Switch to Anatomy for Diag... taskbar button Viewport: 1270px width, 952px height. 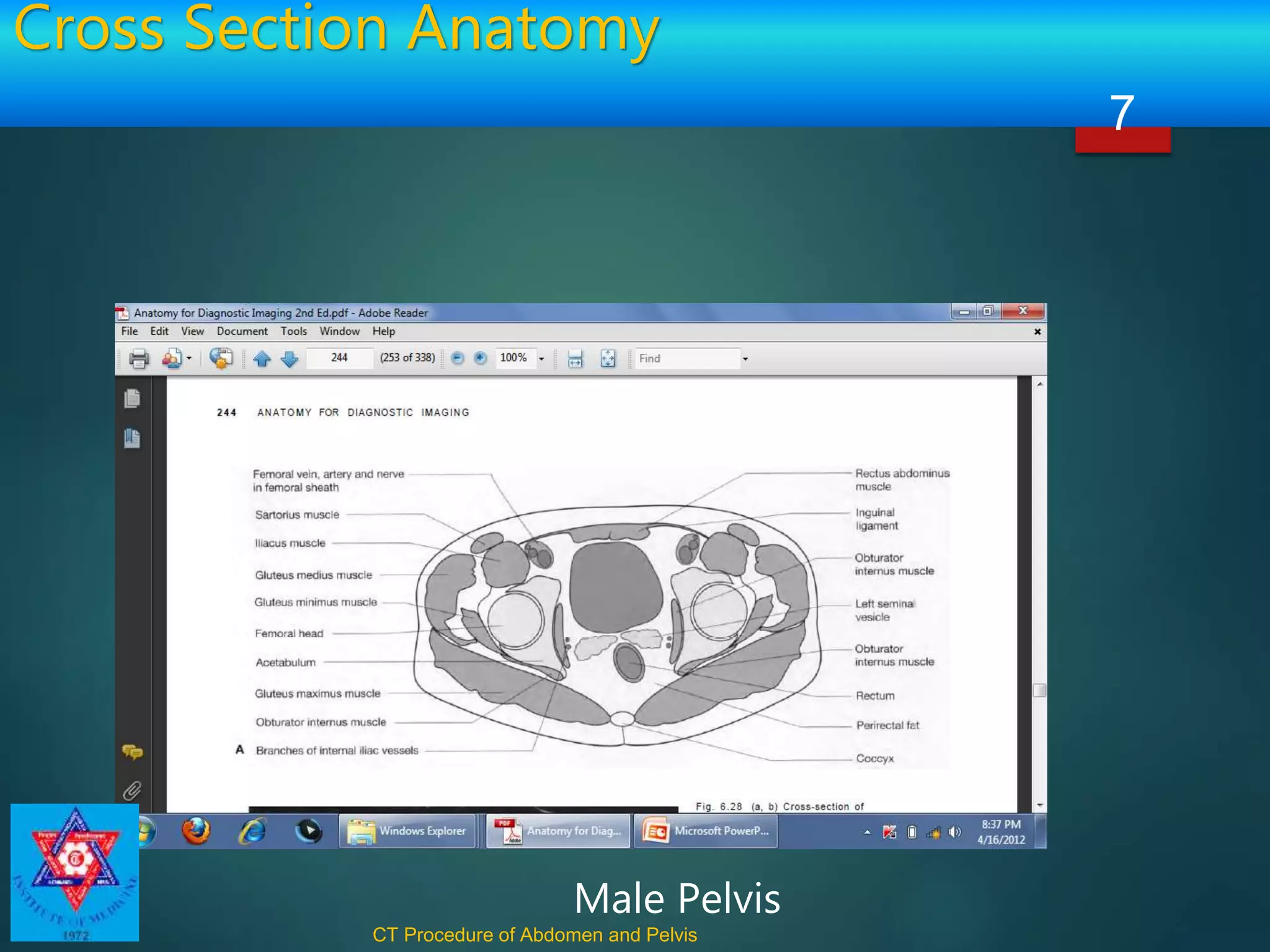[x=558, y=831]
